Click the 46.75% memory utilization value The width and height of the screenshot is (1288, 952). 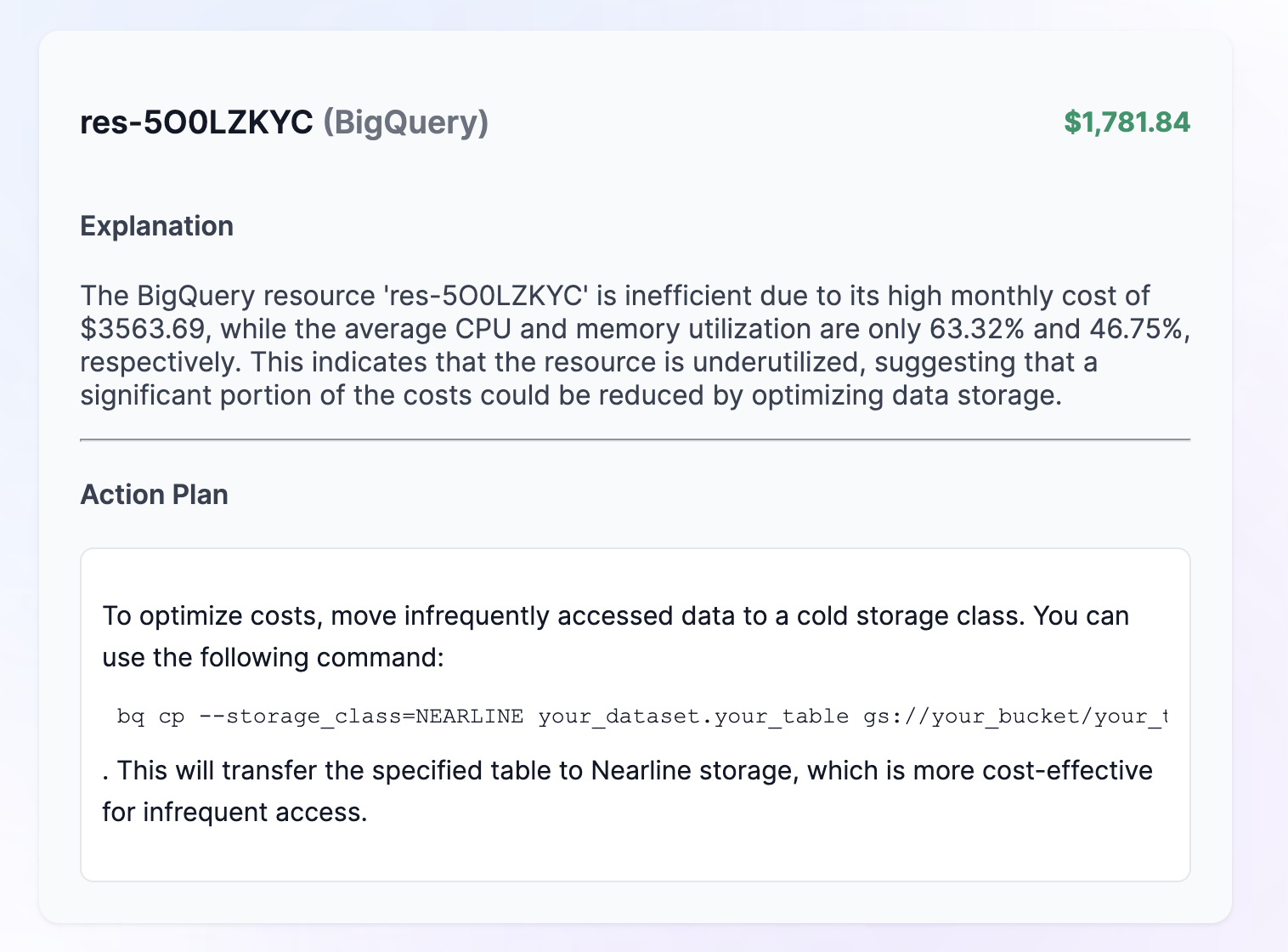(x=1133, y=329)
